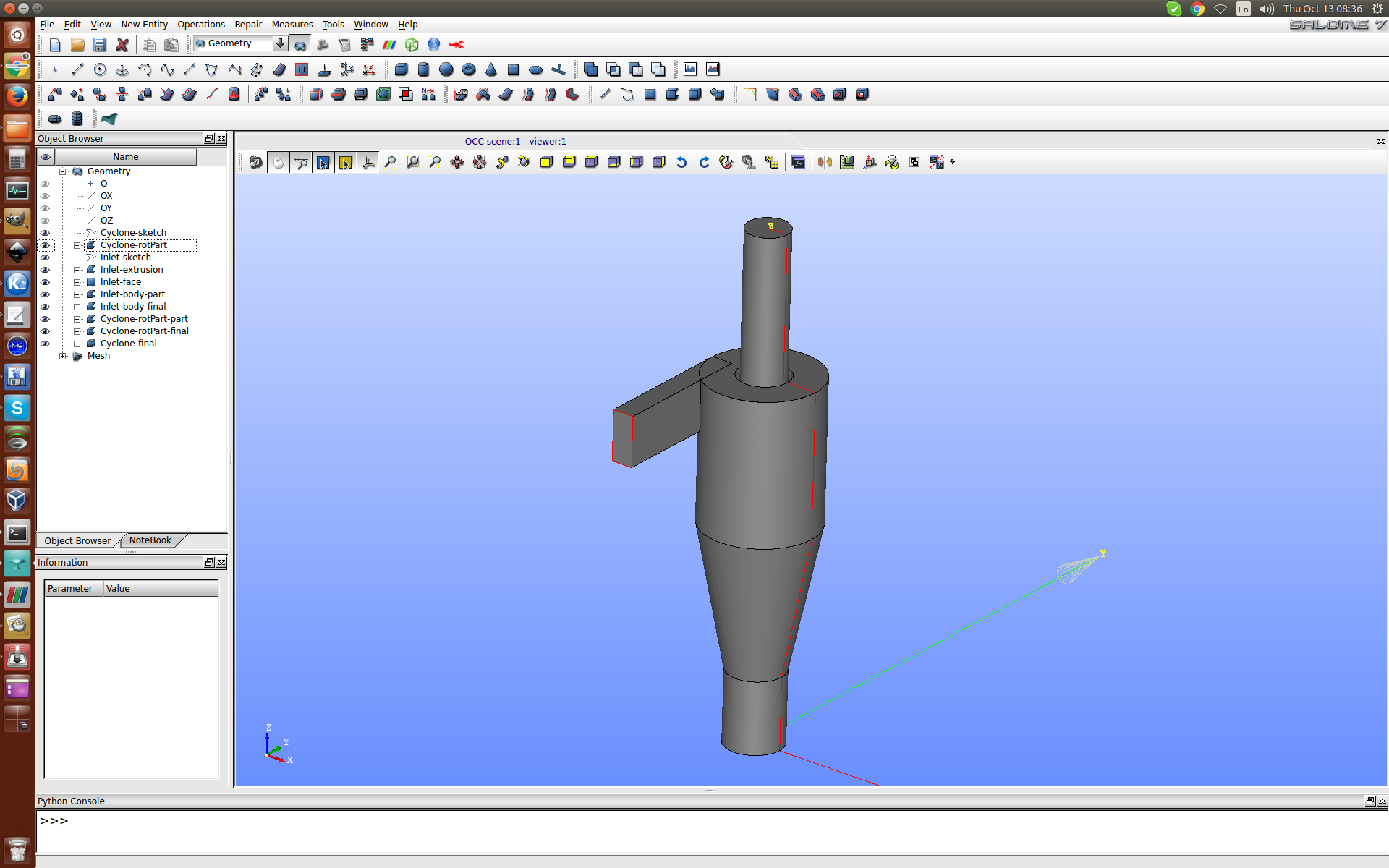Create a torus primitive
The width and height of the screenshot is (1389, 868).
point(469,69)
